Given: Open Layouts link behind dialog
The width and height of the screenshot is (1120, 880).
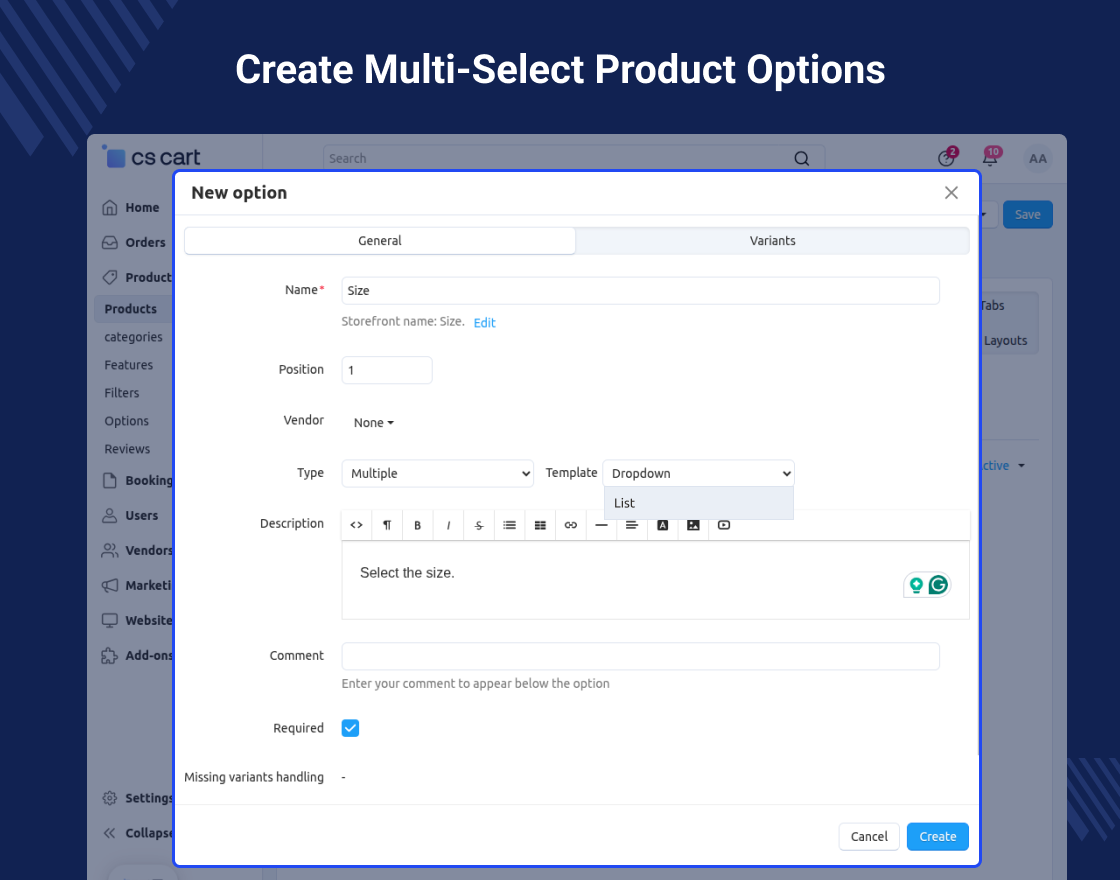Looking at the screenshot, I should pyautogui.click(x=1005, y=341).
